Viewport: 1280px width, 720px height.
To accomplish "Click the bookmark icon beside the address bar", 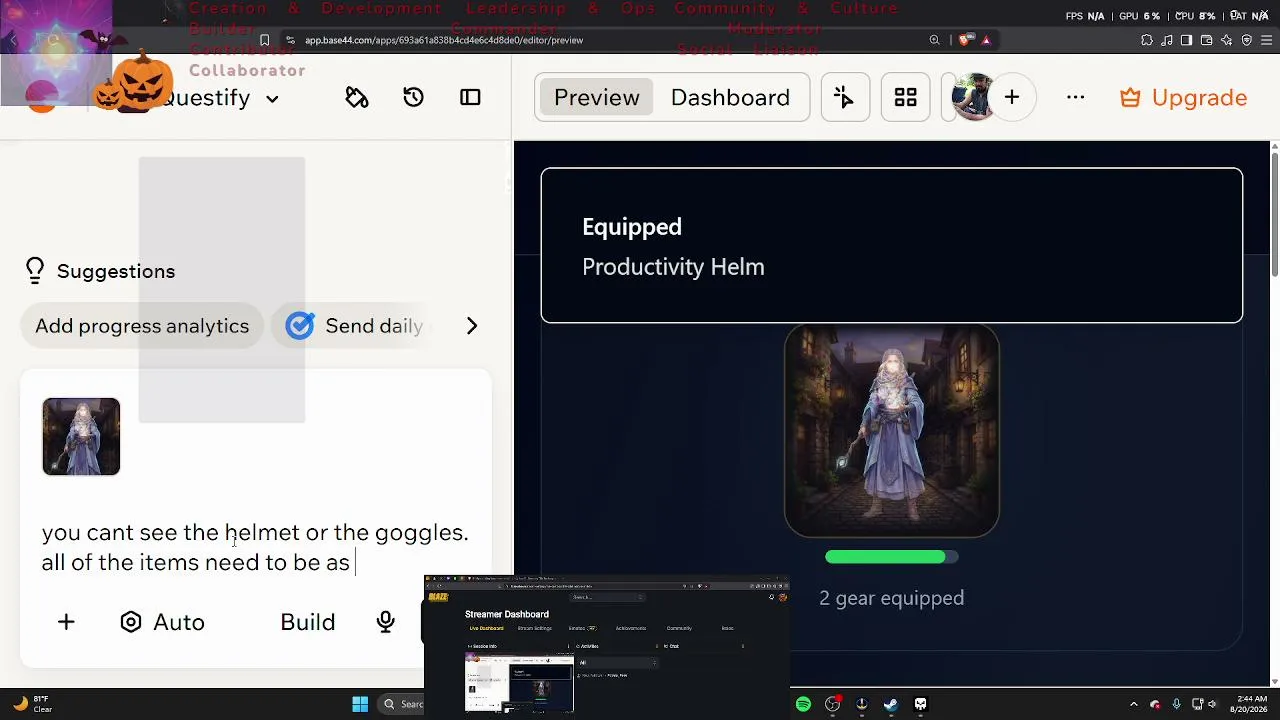I will (264, 40).
